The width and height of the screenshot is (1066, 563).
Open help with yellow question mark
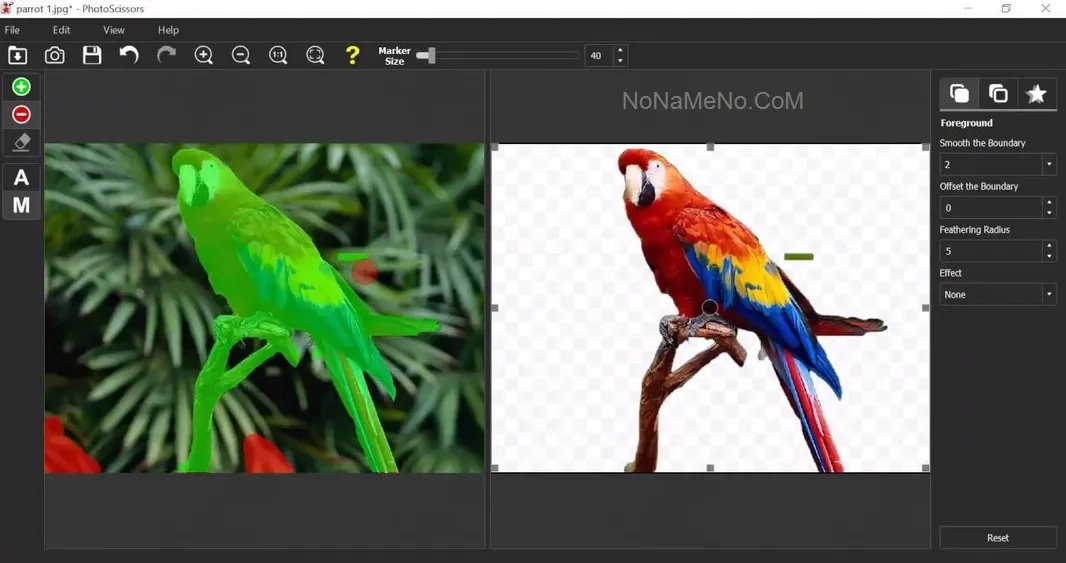point(352,56)
